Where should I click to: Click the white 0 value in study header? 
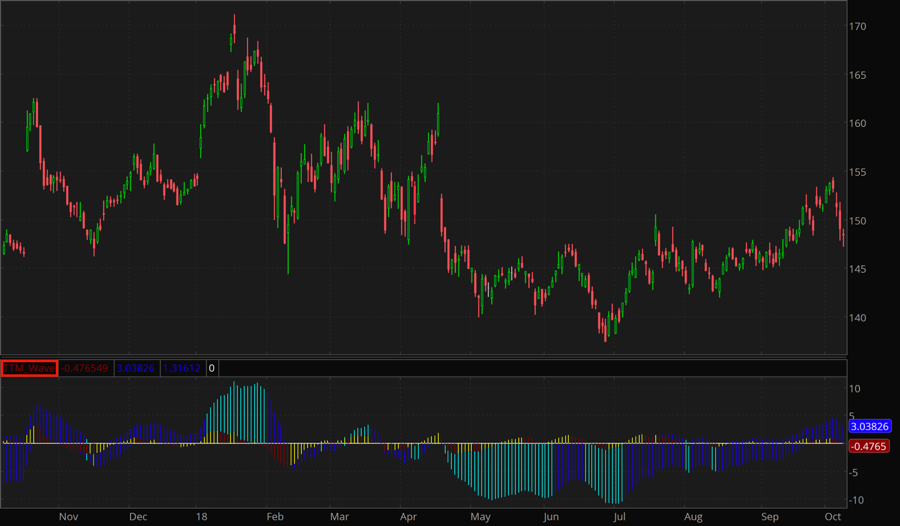(x=211, y=368)
